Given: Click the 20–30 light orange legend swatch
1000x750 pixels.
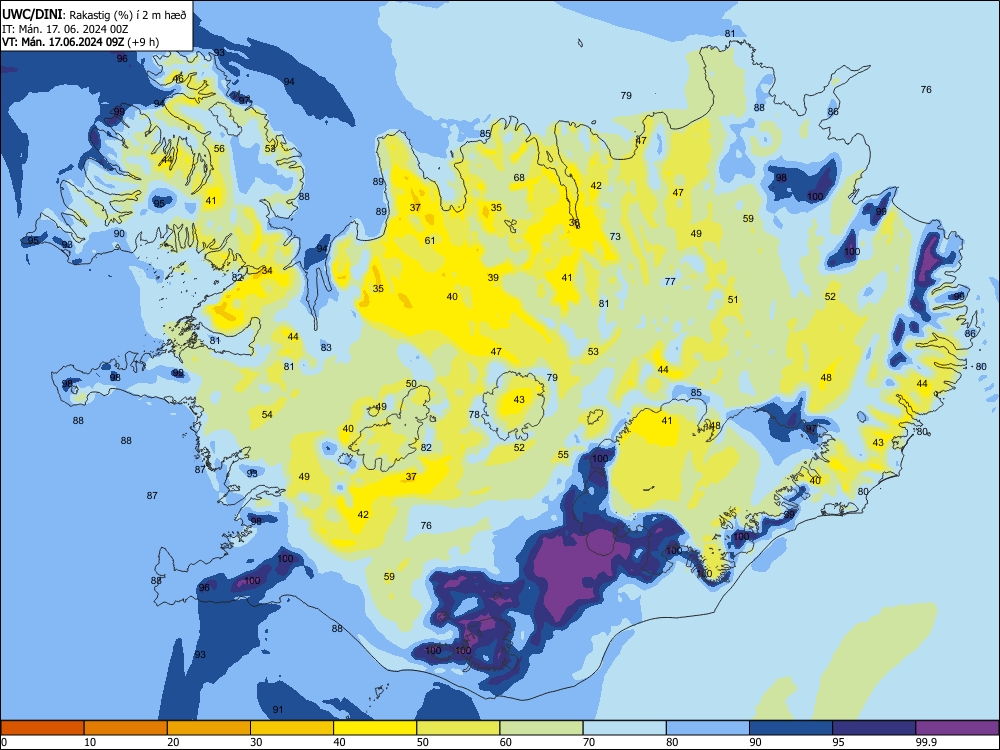Looking at the screenshot, I should 209,728.
